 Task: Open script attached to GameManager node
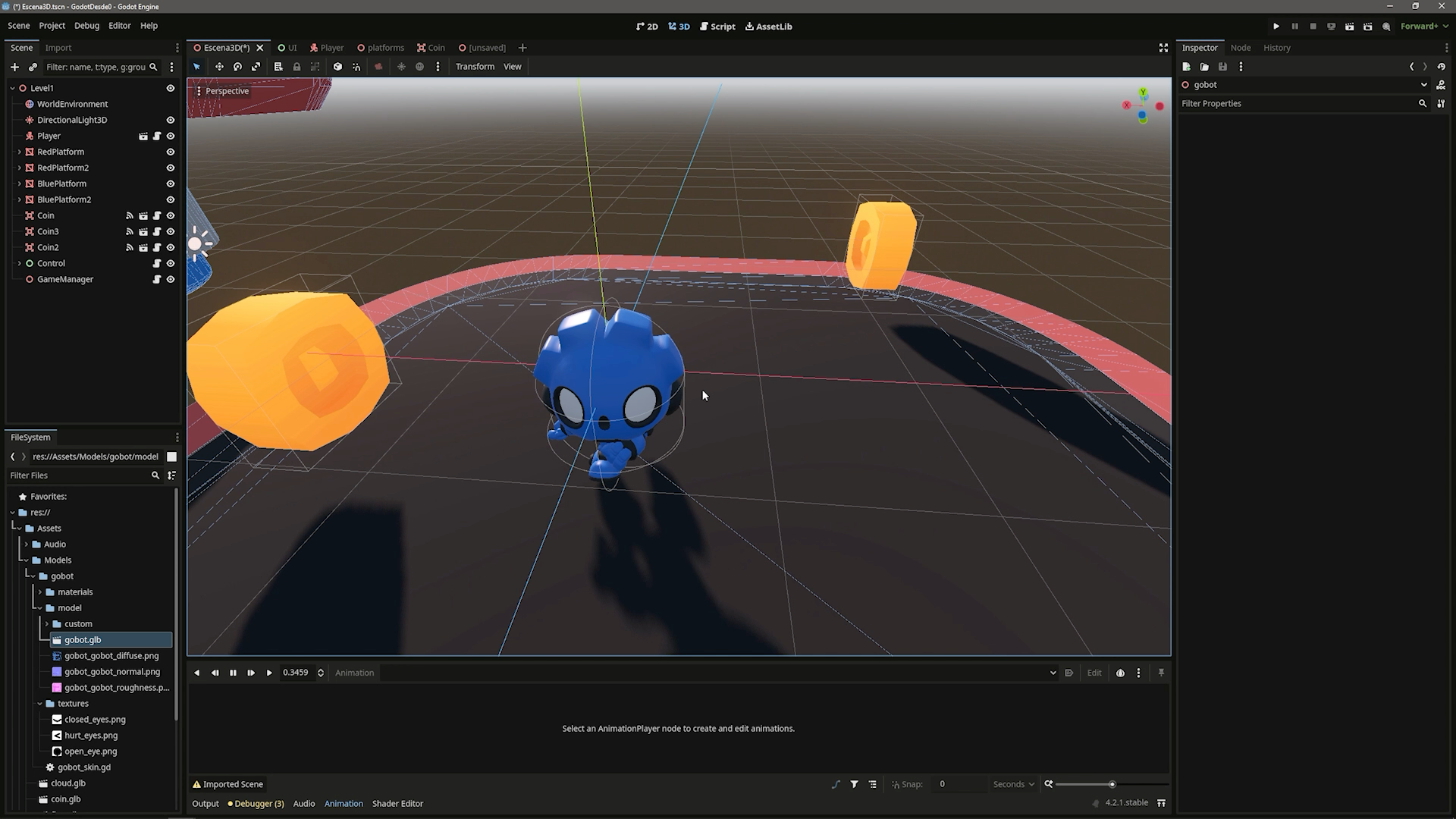[x=157, y=279]
